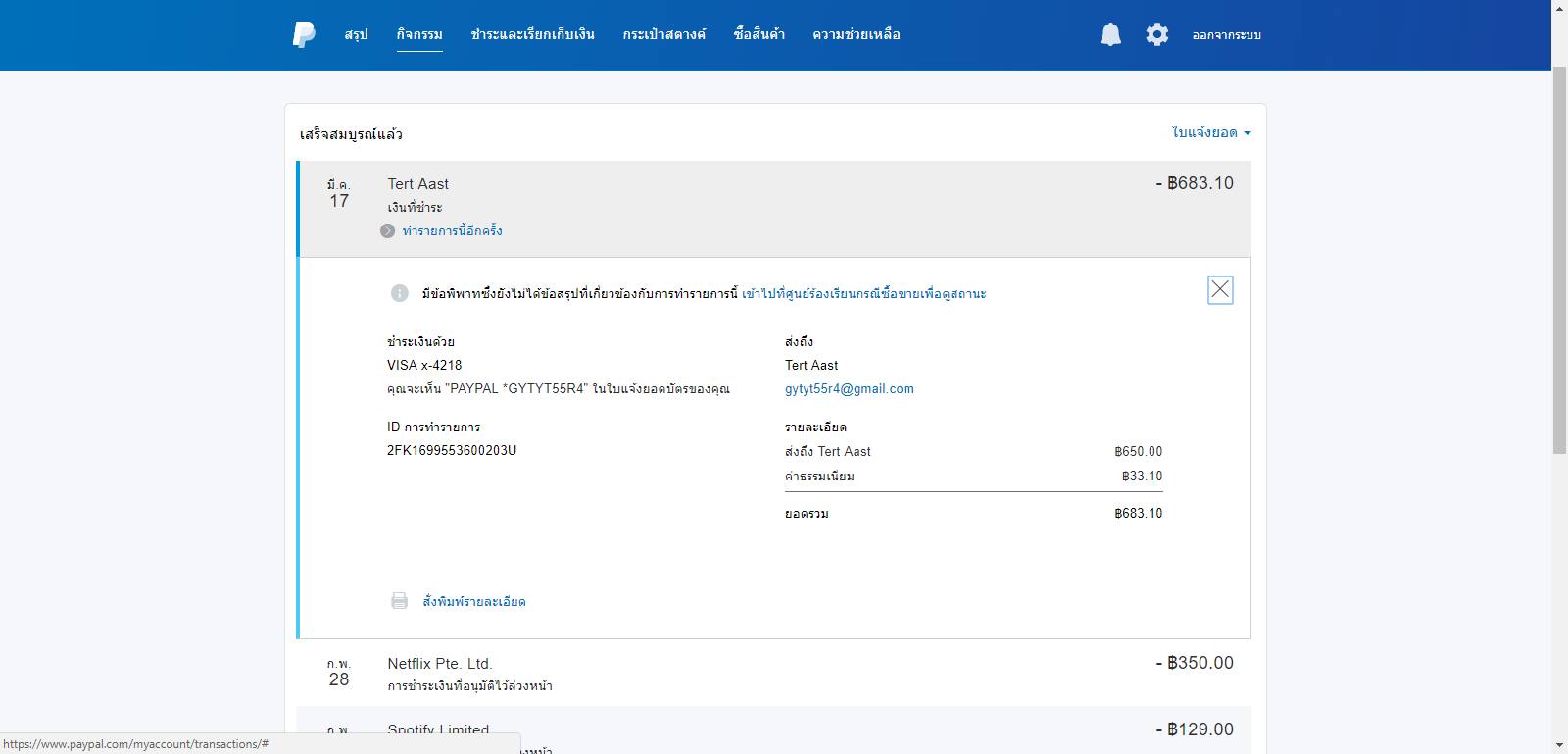Expand the Netflix Pte. Ltd. transaction
The width and height of the screenshot is (1568, 754).
[x=772, y=673]
